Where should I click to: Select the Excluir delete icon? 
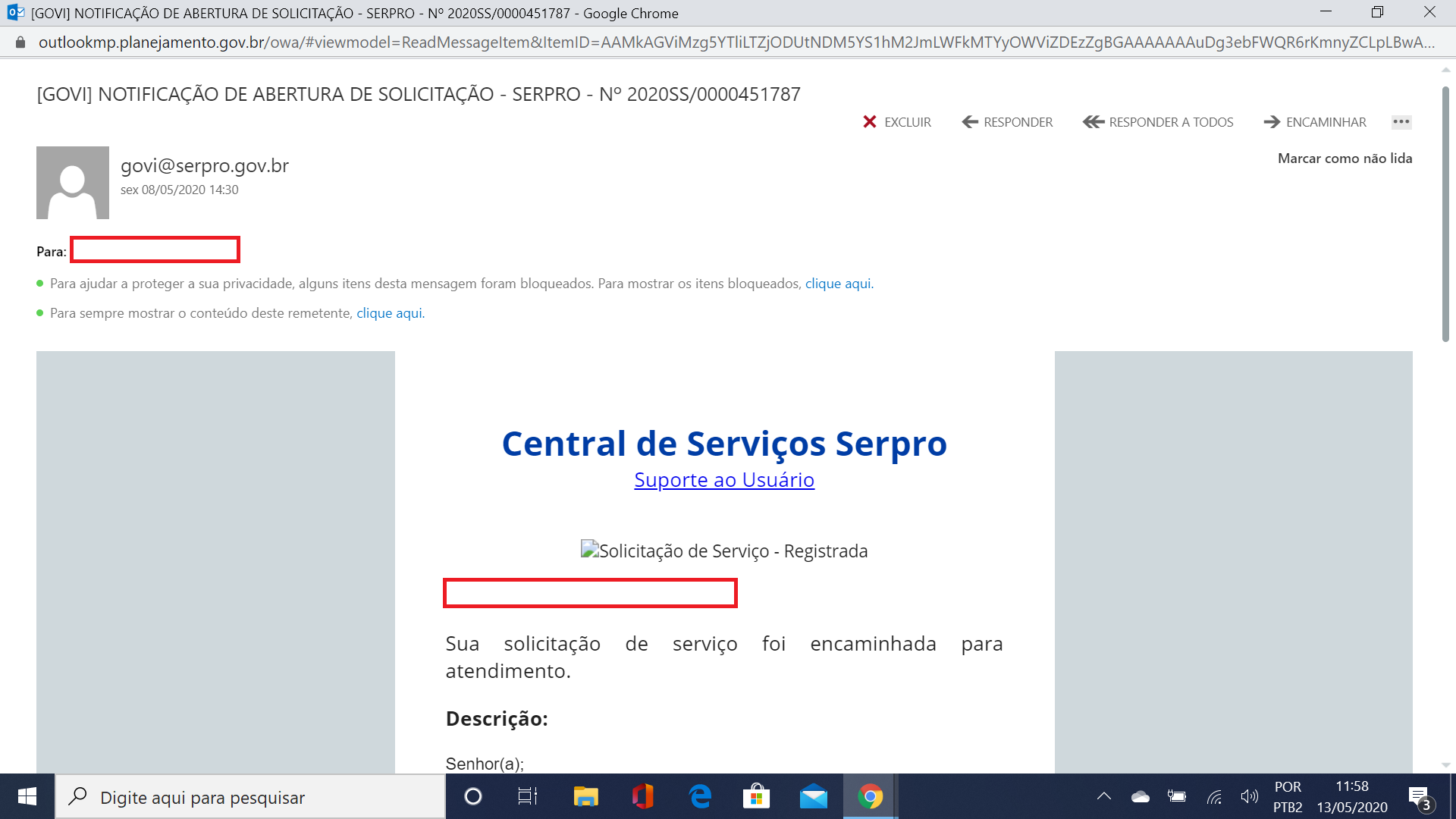[x=871, y=122]
